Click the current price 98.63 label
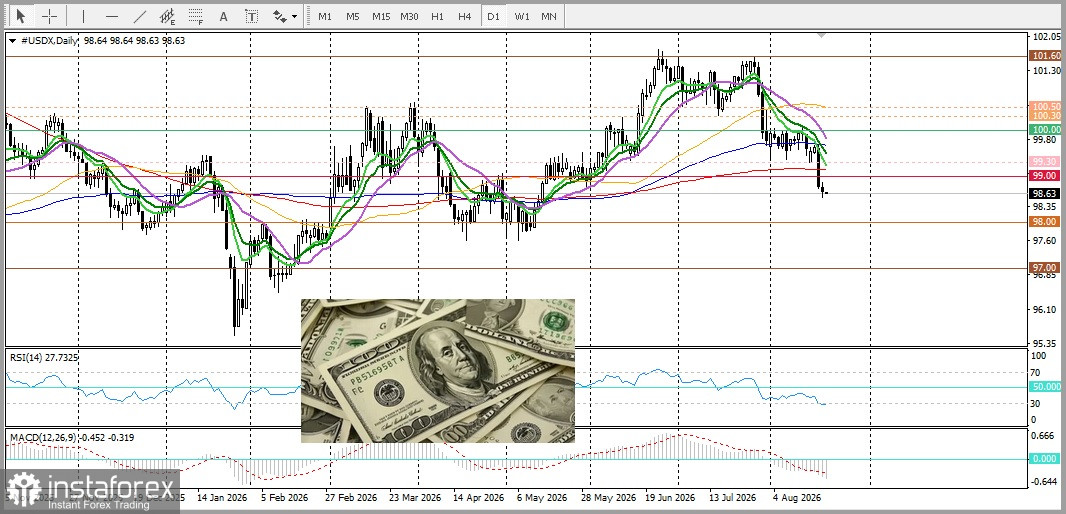Viewport: 1066px width, 514px height. [1046, 193]
